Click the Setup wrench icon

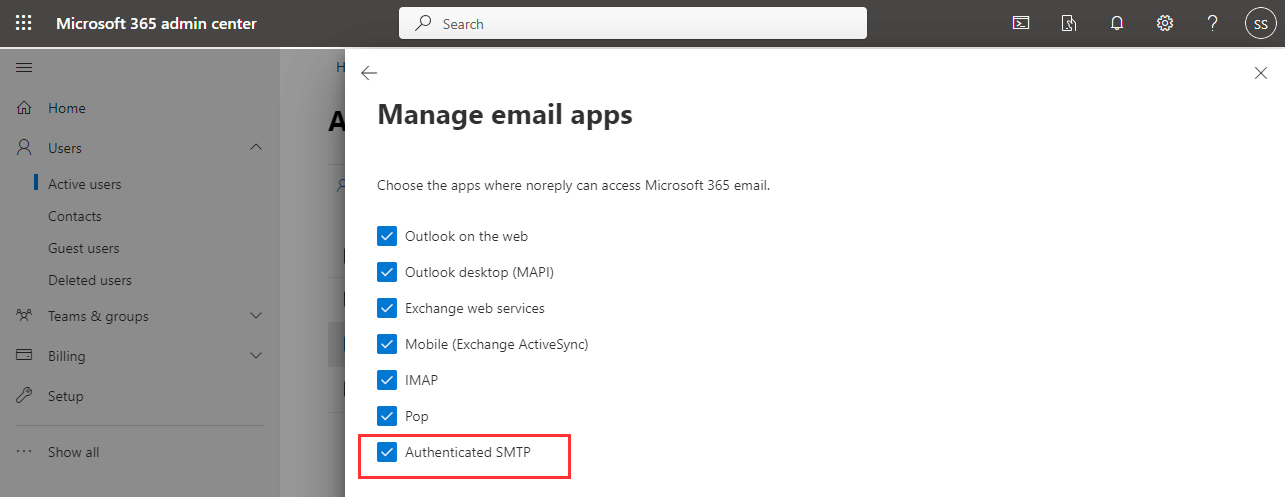[x=25, y=396]
